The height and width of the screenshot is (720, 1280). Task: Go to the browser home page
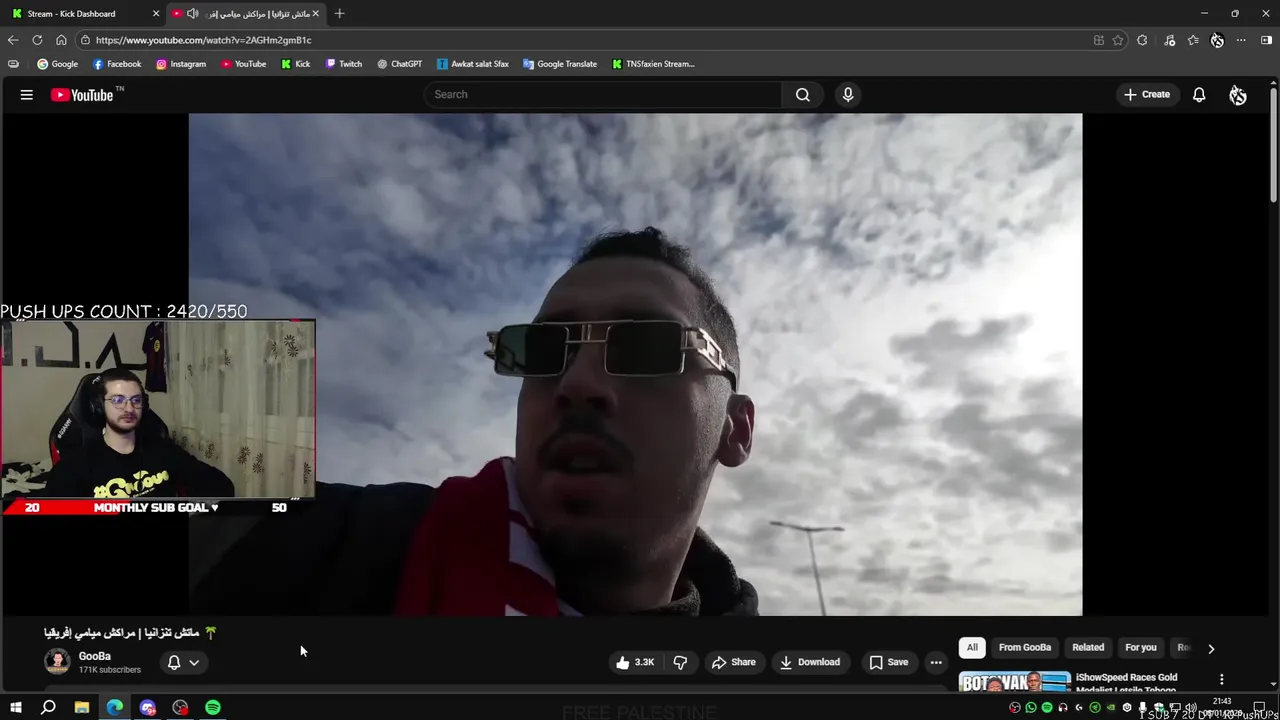[61, 40]
